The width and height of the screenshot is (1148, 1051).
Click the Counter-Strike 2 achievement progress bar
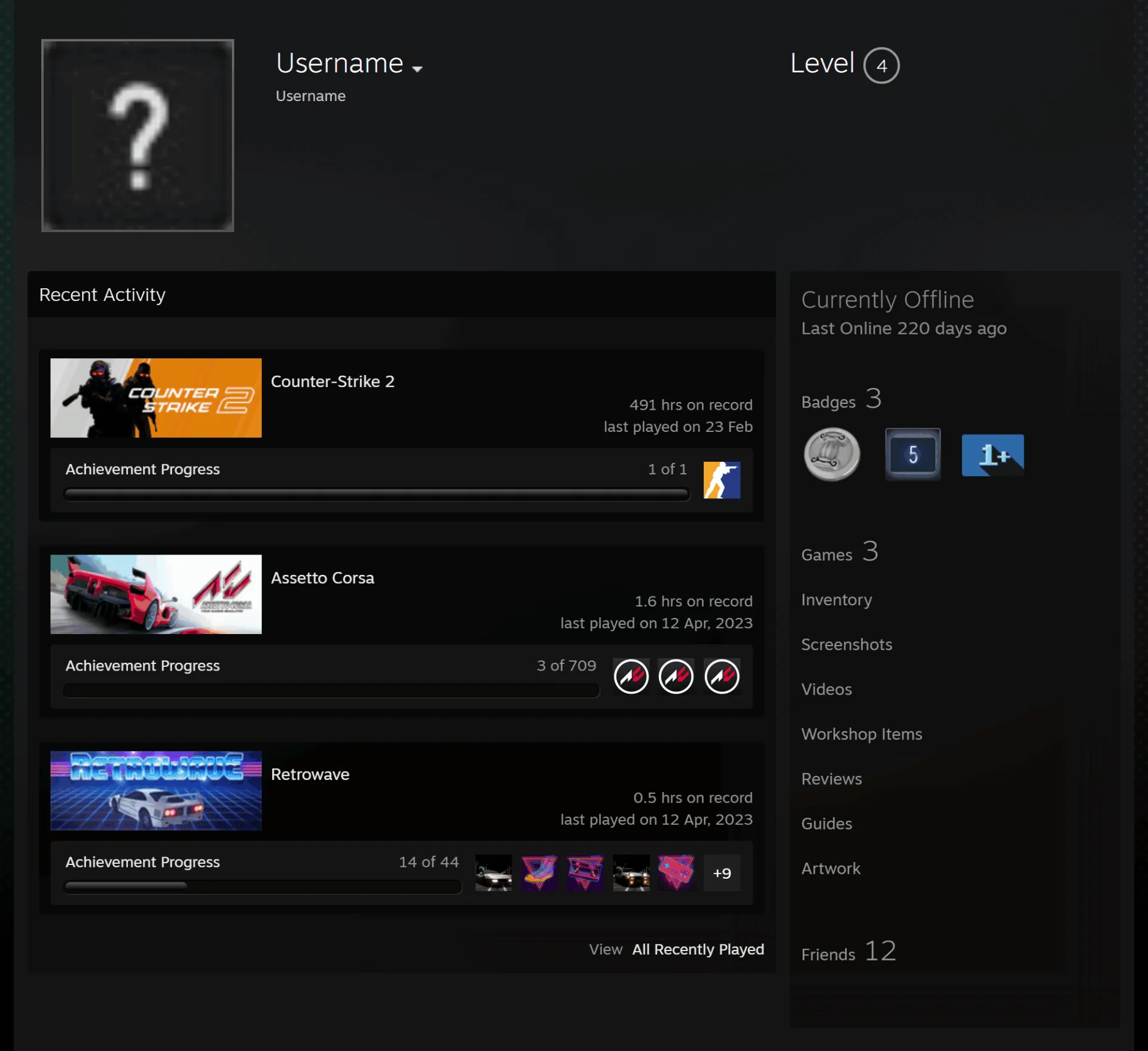point(377,495)
